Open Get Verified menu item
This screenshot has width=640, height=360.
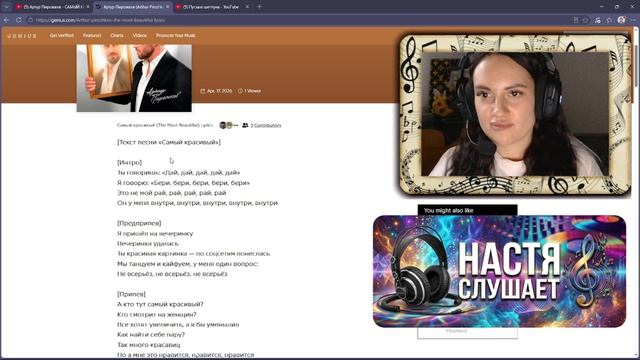coord(62,36)
